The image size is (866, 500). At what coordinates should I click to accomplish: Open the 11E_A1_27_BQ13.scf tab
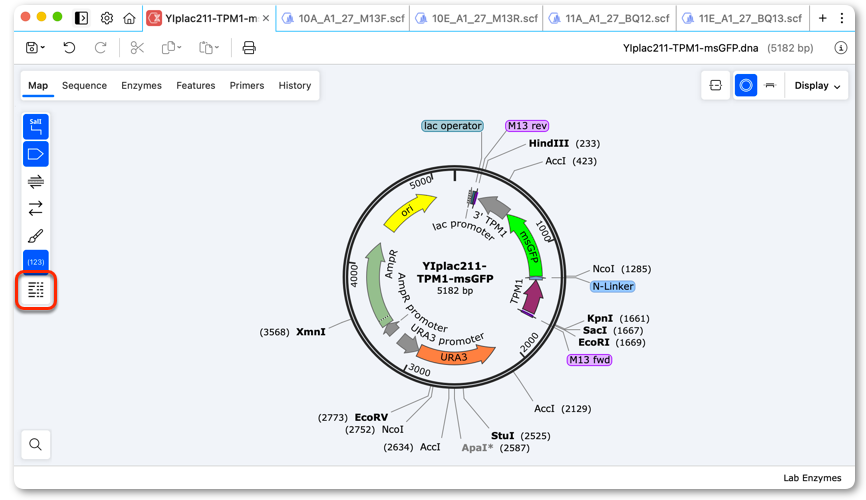(x=743, y=18)
